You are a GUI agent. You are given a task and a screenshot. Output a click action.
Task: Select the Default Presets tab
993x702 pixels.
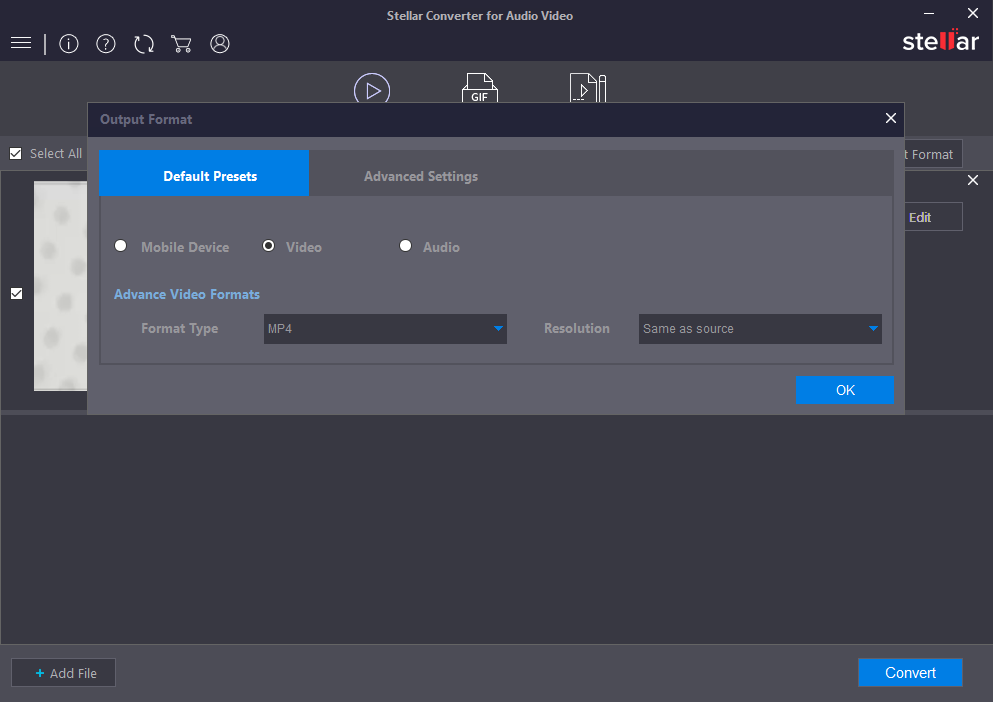[210, 176]
